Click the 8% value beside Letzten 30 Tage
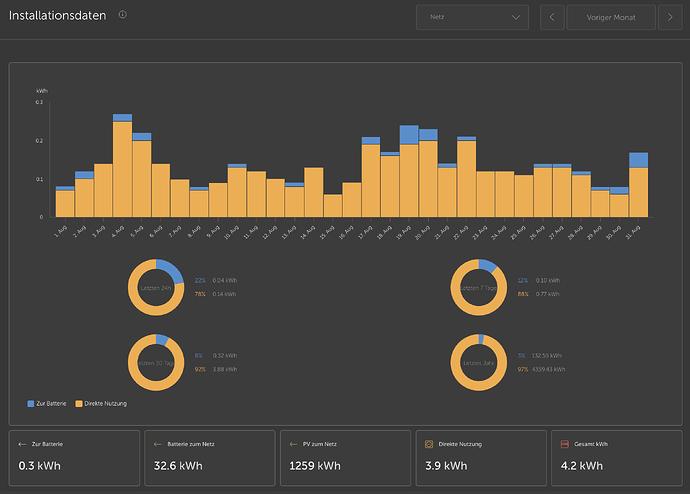This screenshot has width=690, height=494. point(198,356)
